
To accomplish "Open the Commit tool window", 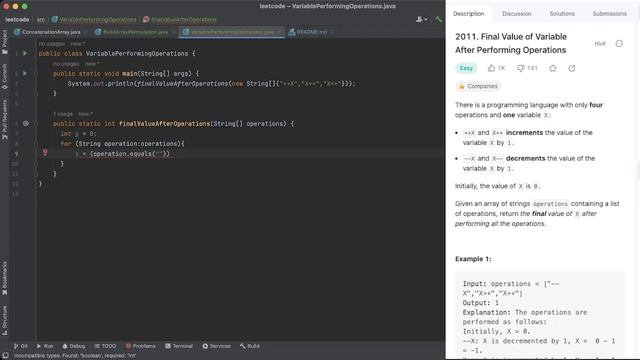I will [x=4, y=76].
